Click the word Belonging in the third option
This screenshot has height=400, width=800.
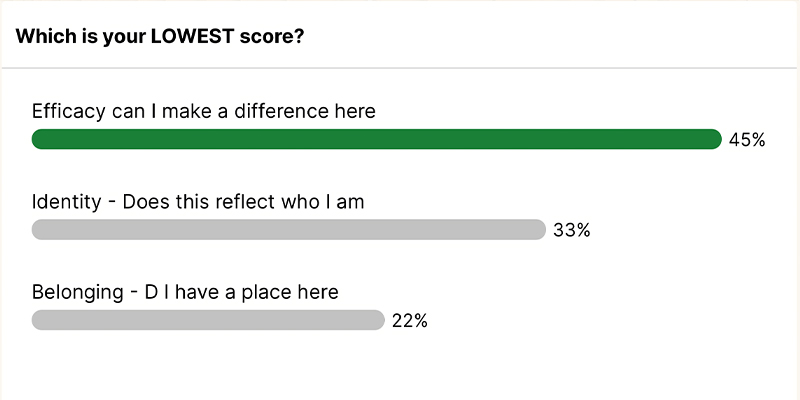coord(78,293)
